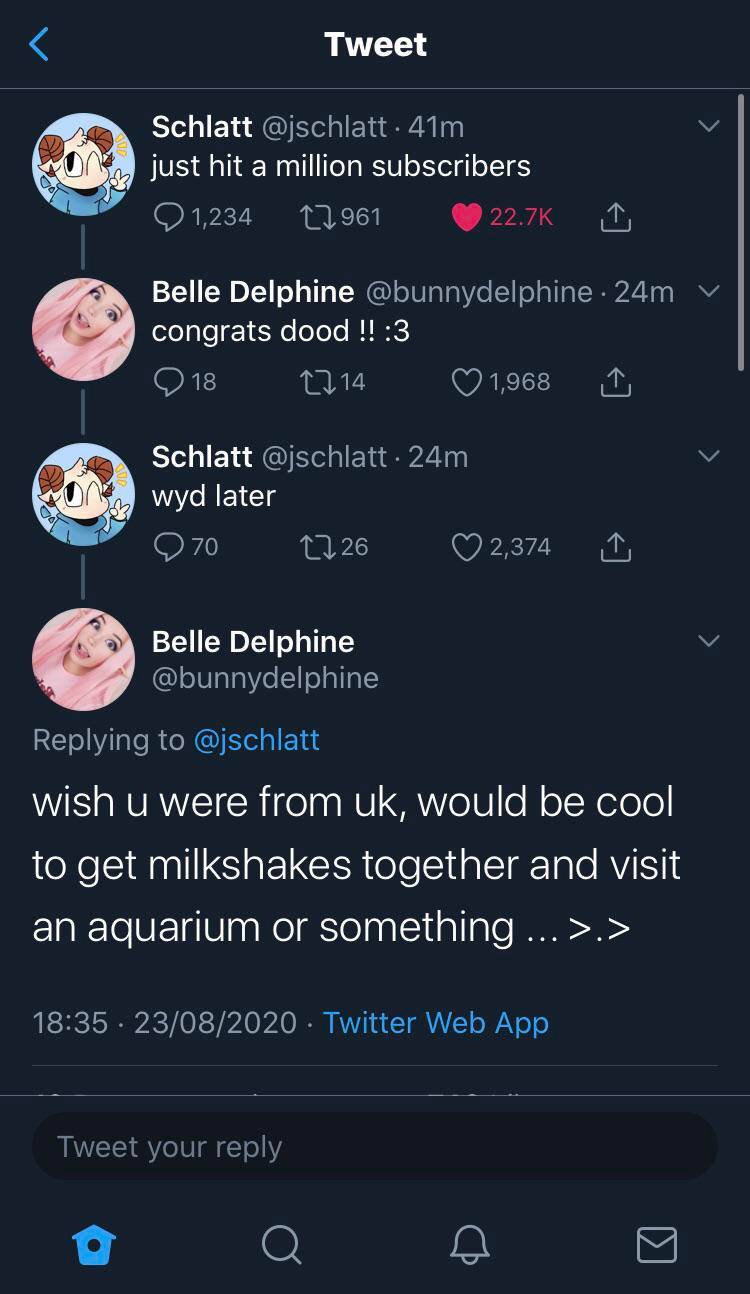Open options chevron on Schlatt's first tweet
This screenshot has width=750, height=1294.
[x=708, y=127]
